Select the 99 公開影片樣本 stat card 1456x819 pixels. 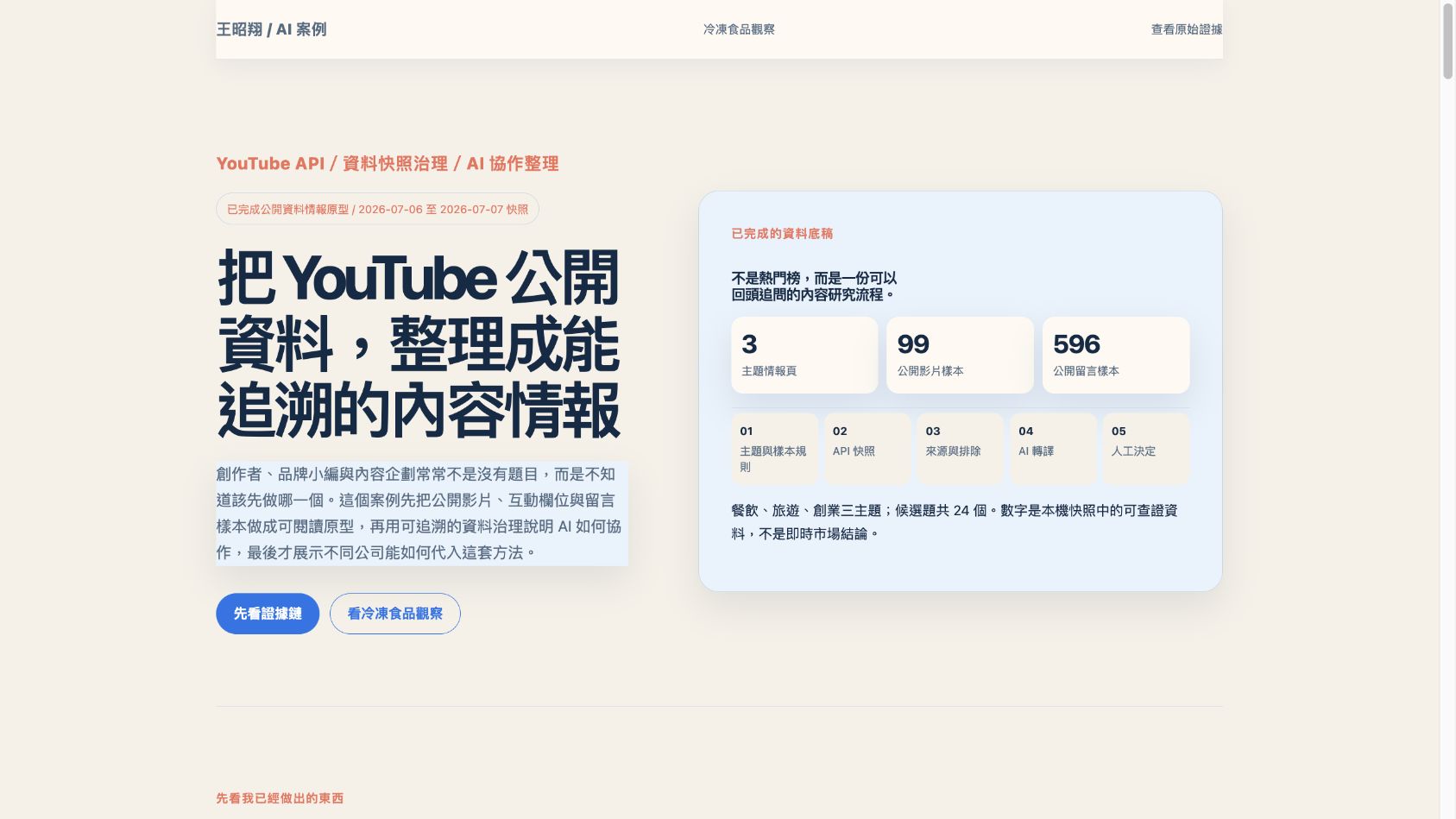960,355
